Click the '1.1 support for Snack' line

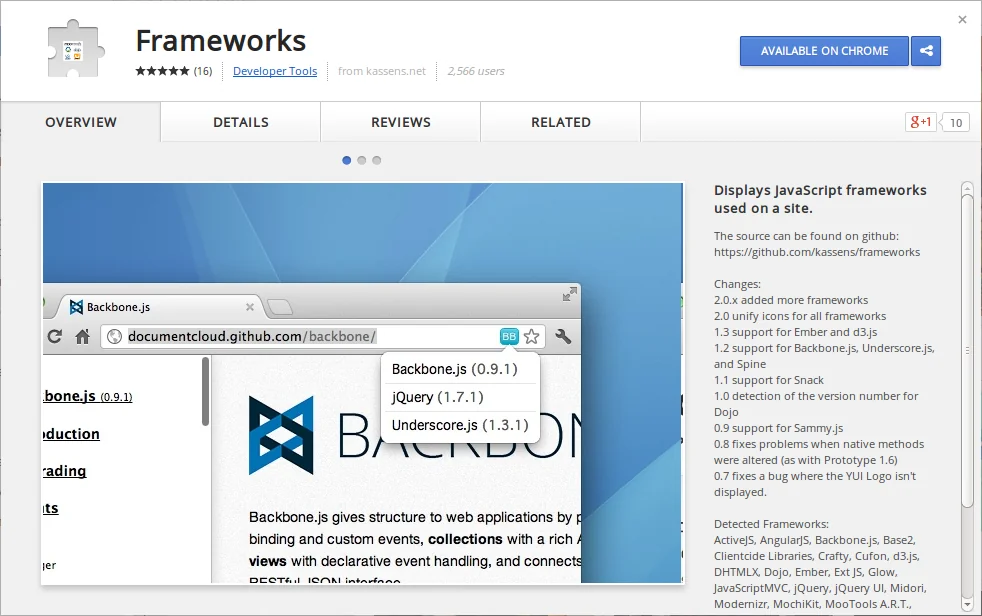pos(768,380)
